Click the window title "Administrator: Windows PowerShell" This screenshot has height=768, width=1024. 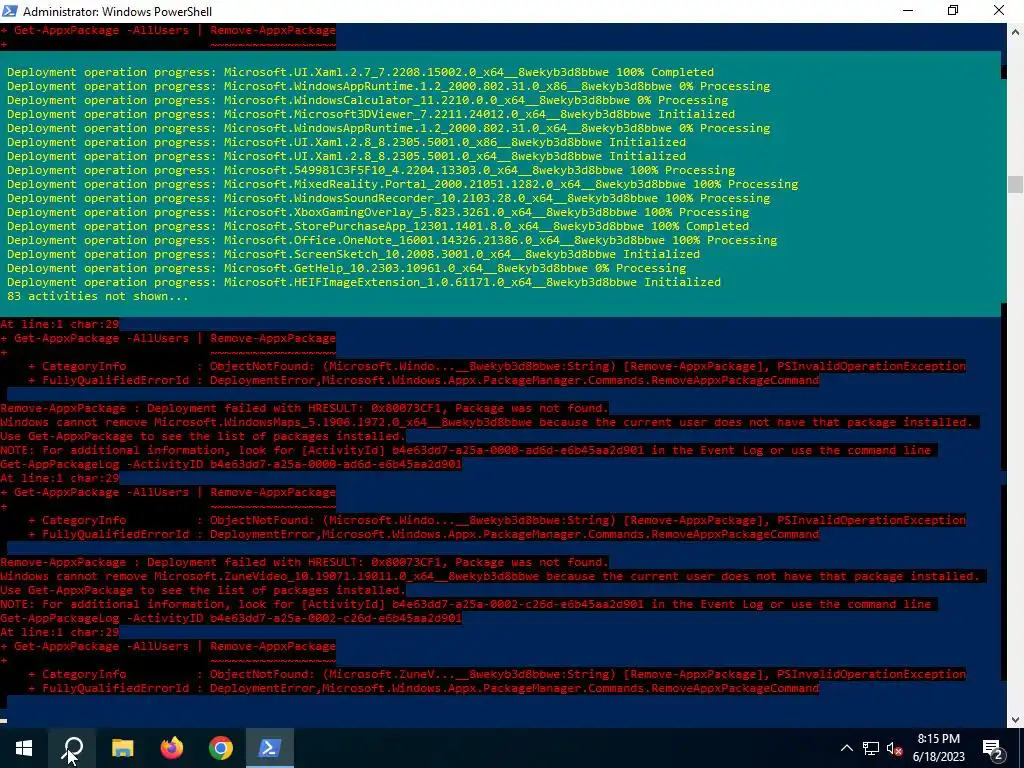point(118,12)
